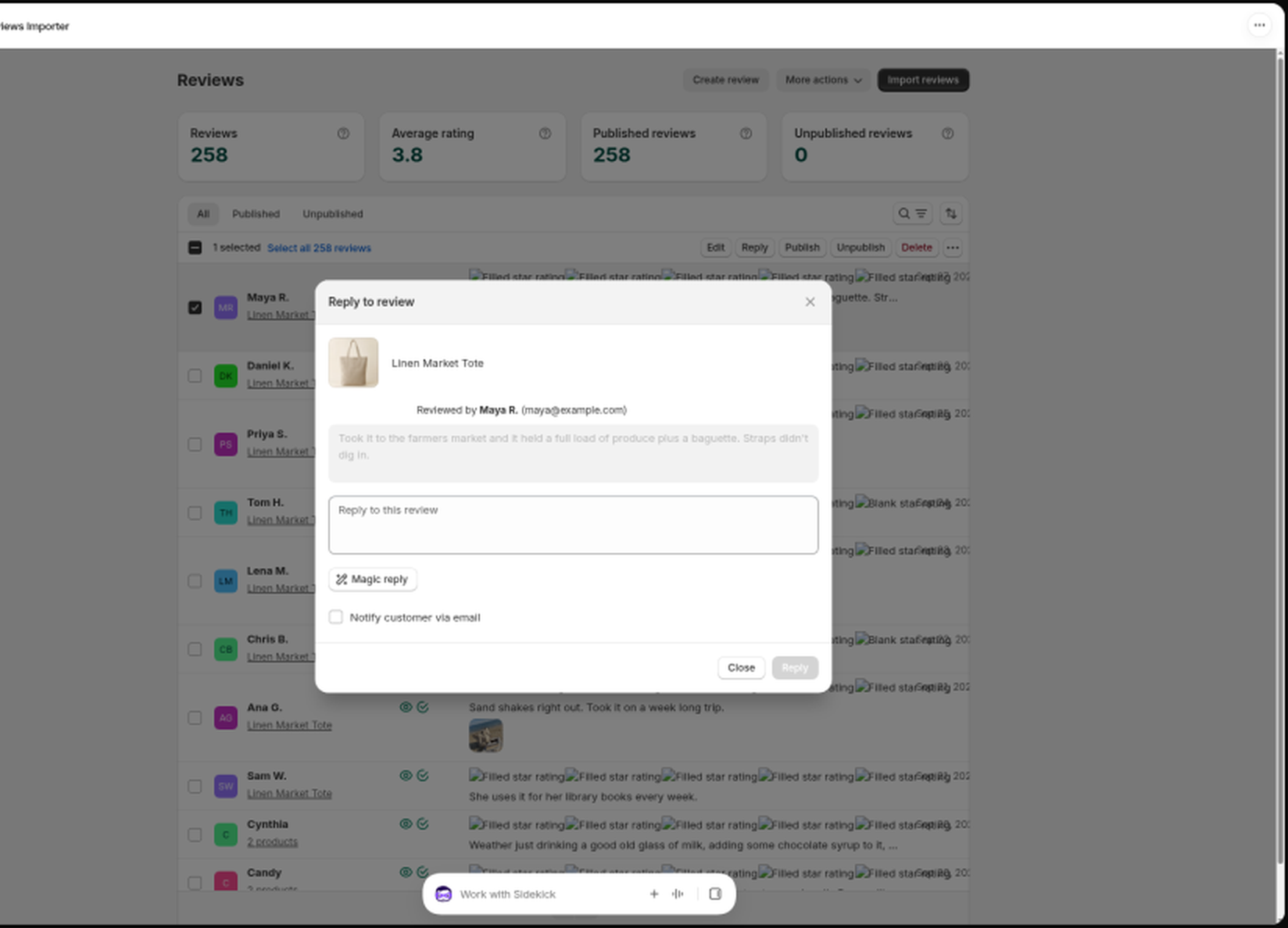Click the Edit bulk action

pyautogui.click(x=715, y=248)
